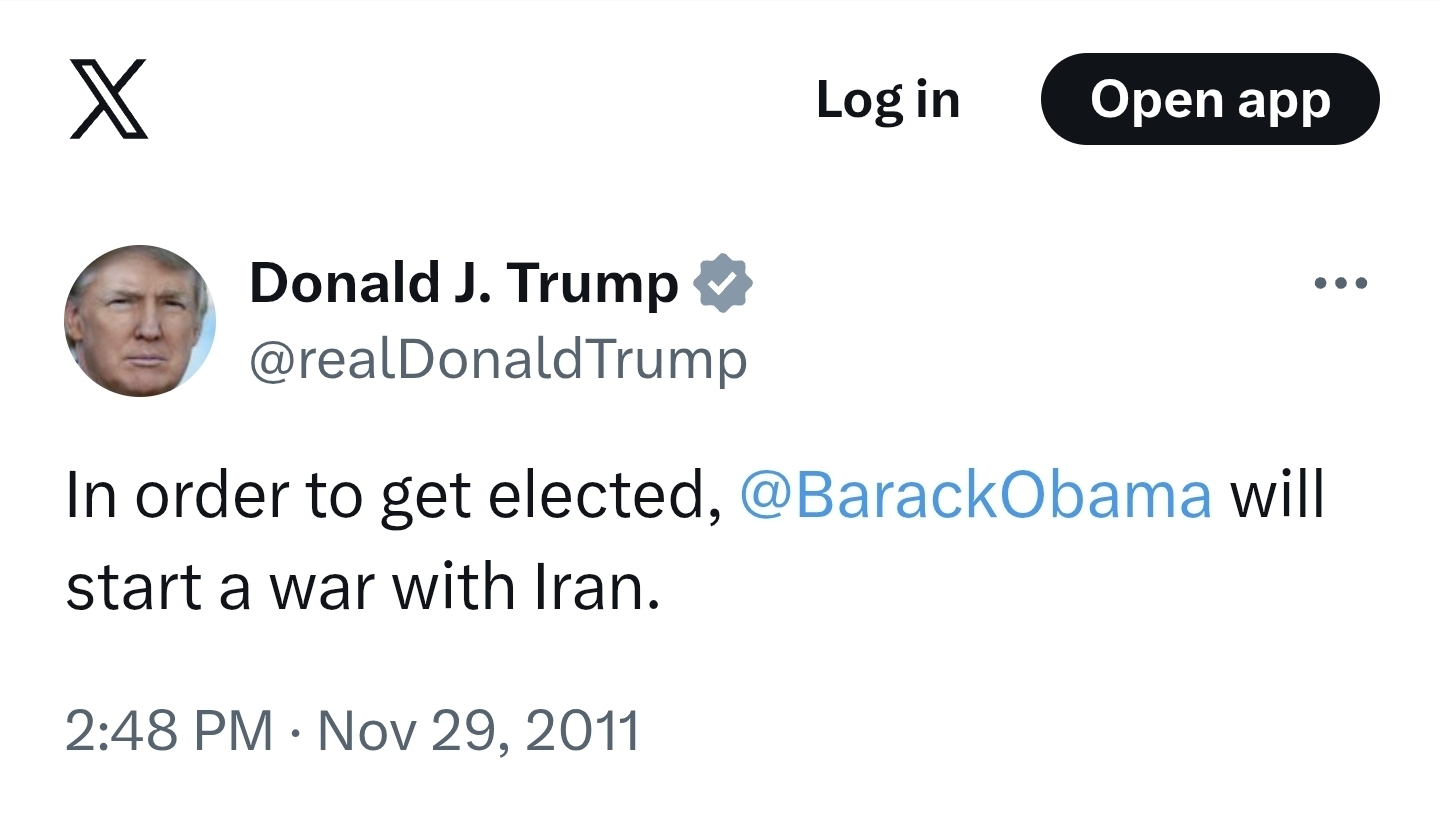The image size is (1439, 827).
Task: Open the three-dot more options menu
Action: pyautogui.click(x=1340, y=284)
